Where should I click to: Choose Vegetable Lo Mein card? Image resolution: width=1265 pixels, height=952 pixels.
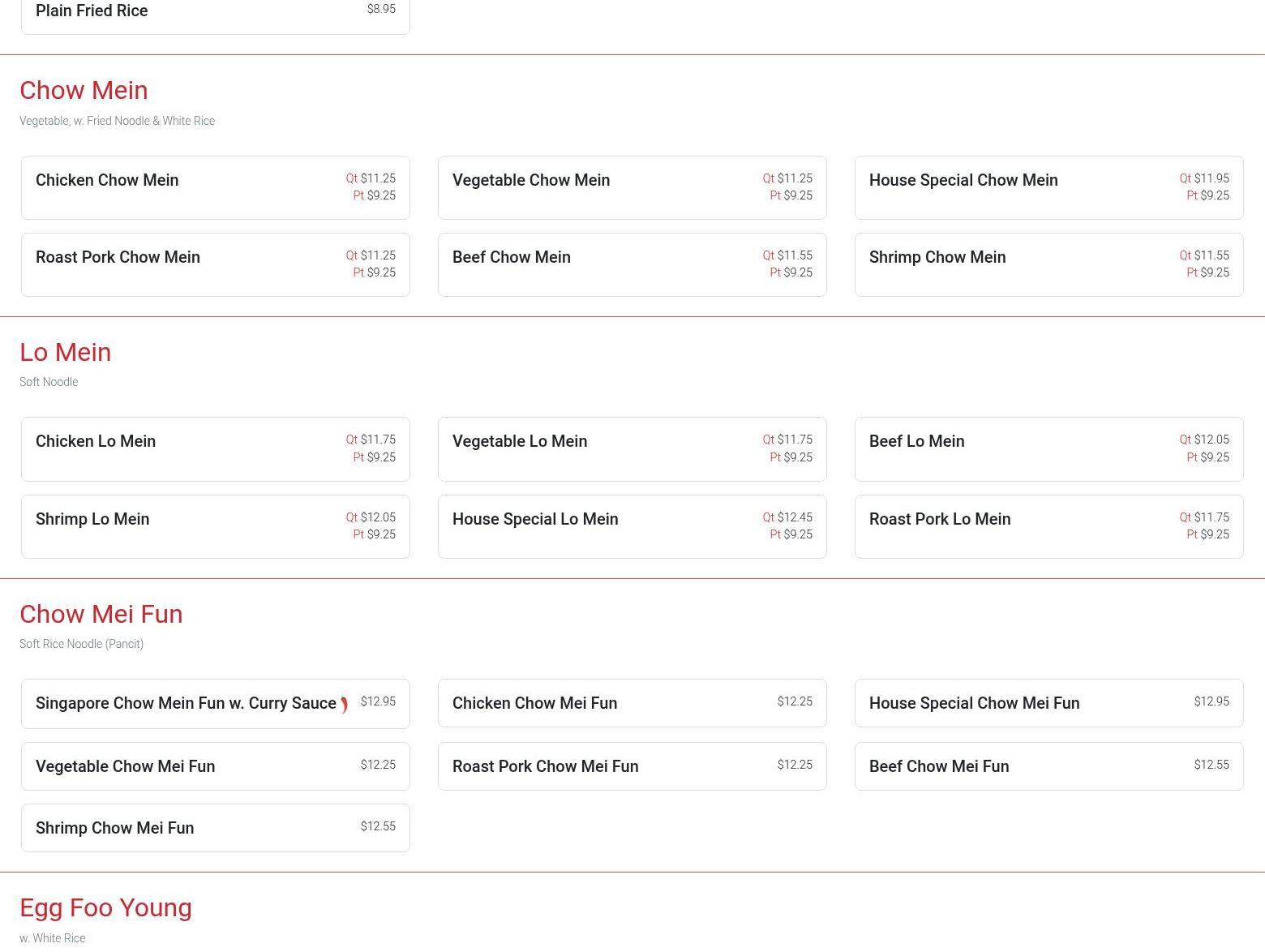[632, 449]
